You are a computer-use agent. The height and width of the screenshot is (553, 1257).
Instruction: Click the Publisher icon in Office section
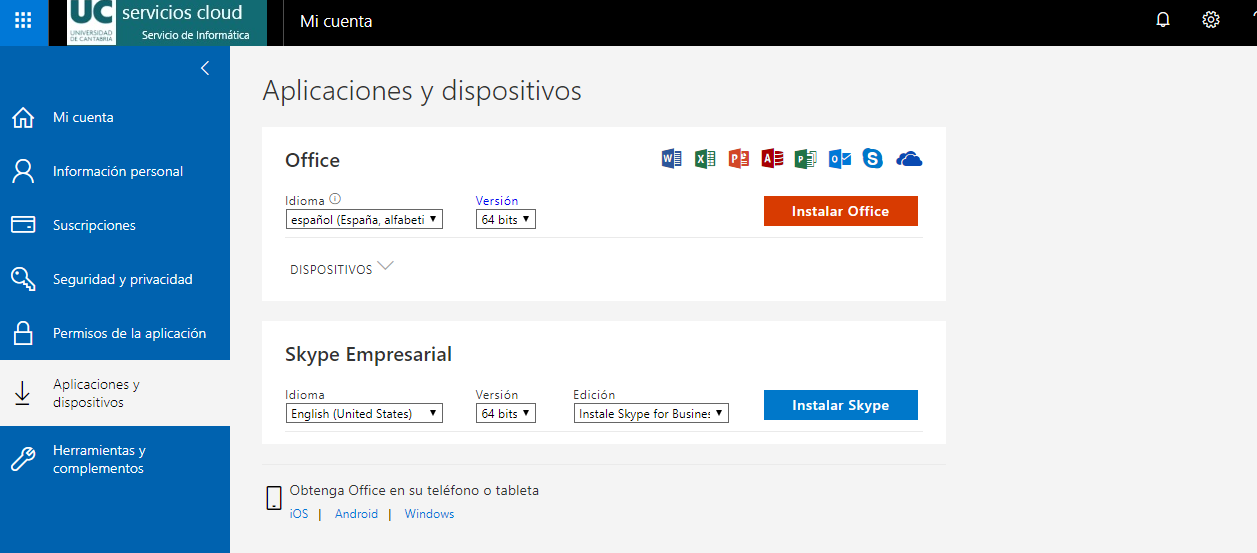click(x=806, y=158)
